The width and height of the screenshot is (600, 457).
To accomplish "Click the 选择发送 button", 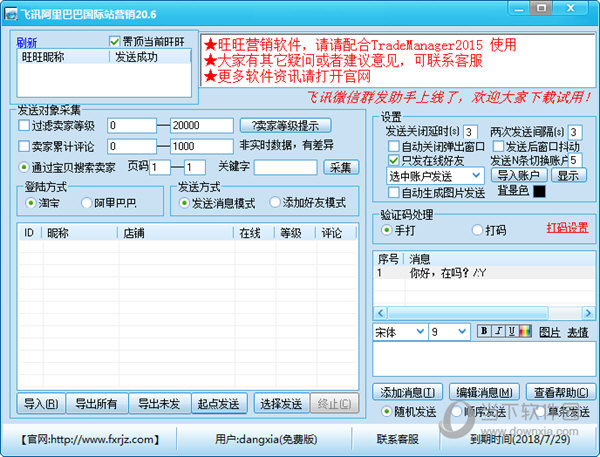I will point(281,403).
